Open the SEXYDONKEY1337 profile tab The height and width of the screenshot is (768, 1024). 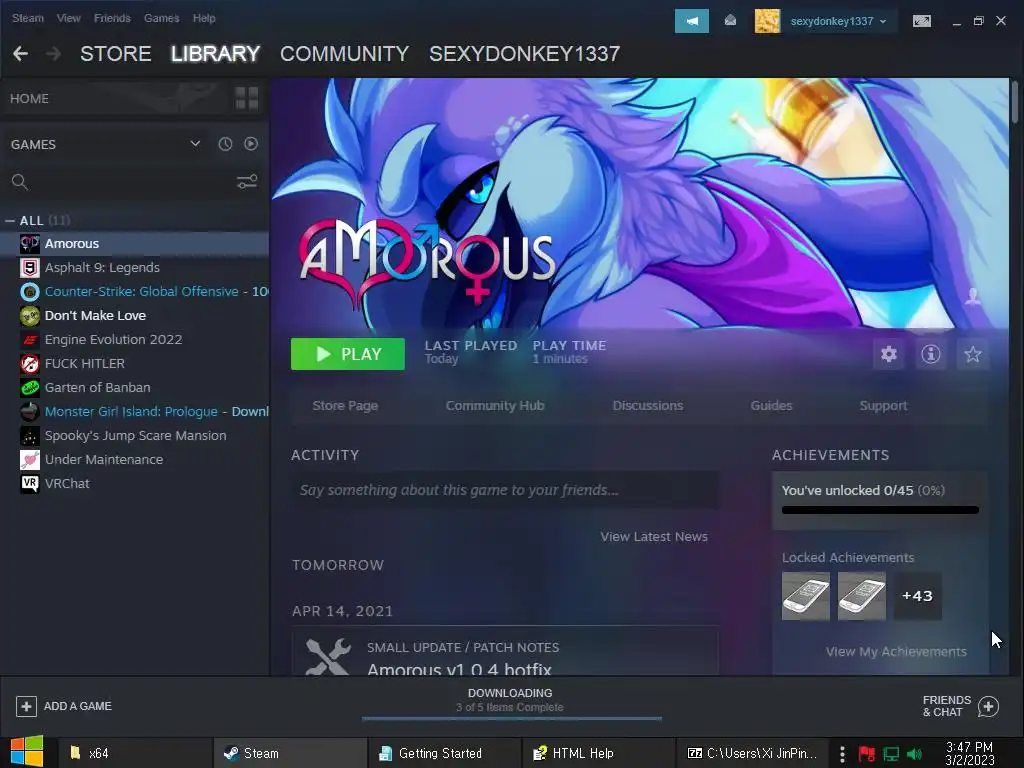[x=524, y=54]
